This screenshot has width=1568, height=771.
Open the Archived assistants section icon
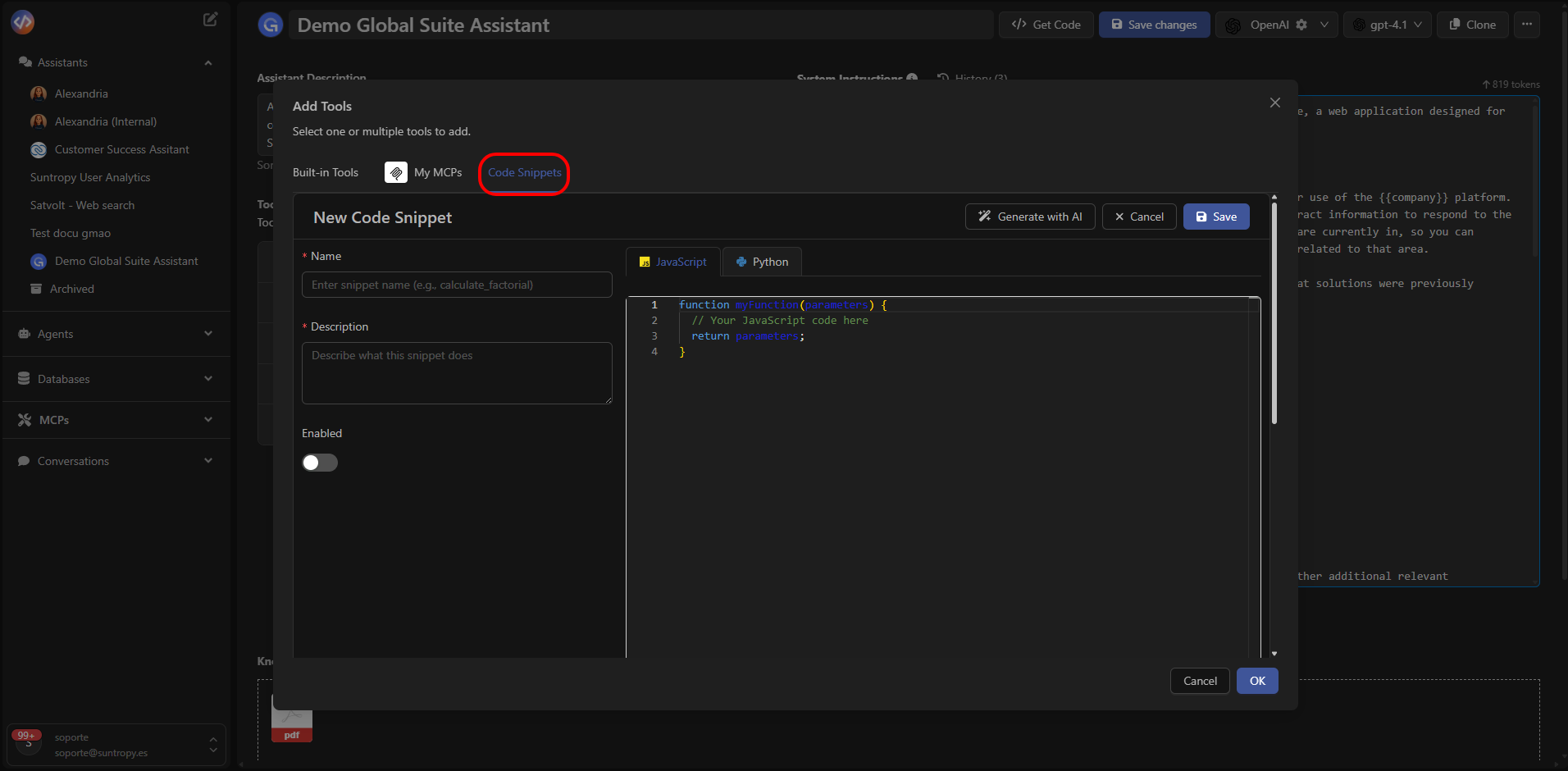tap(38, 288)
